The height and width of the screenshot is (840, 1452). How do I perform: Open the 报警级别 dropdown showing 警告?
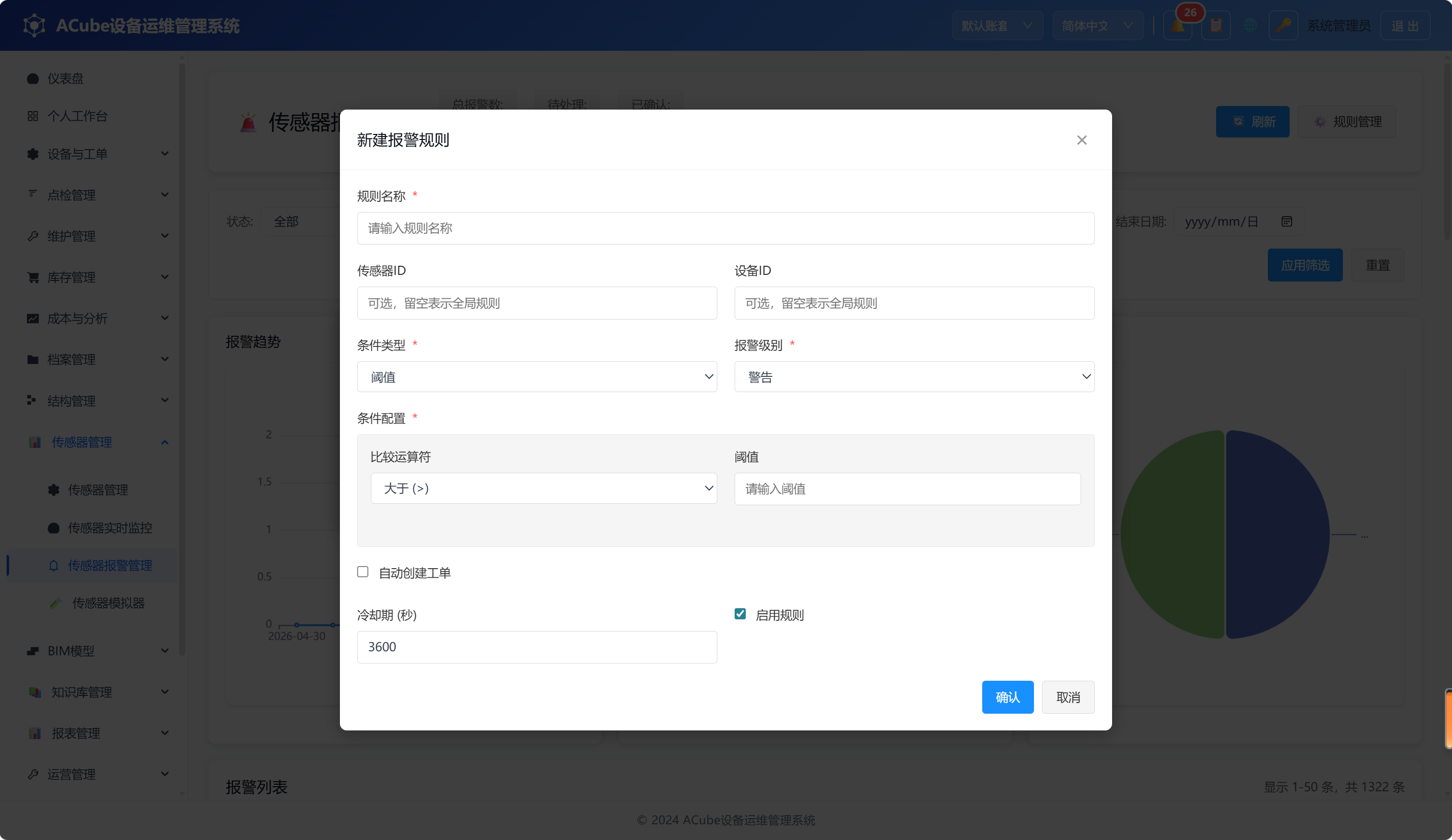click(x=914, y=377)
